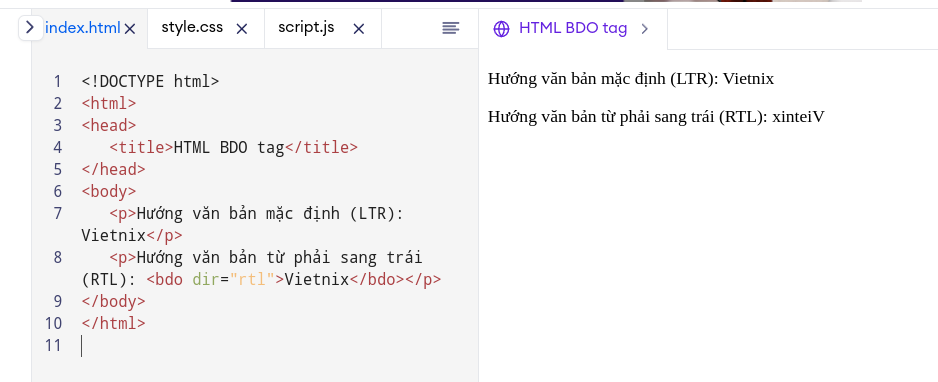The width and height of the screenshot is (938, 382).
Task: Click the DOCTYPE html line in the editor
Action: 150,81
